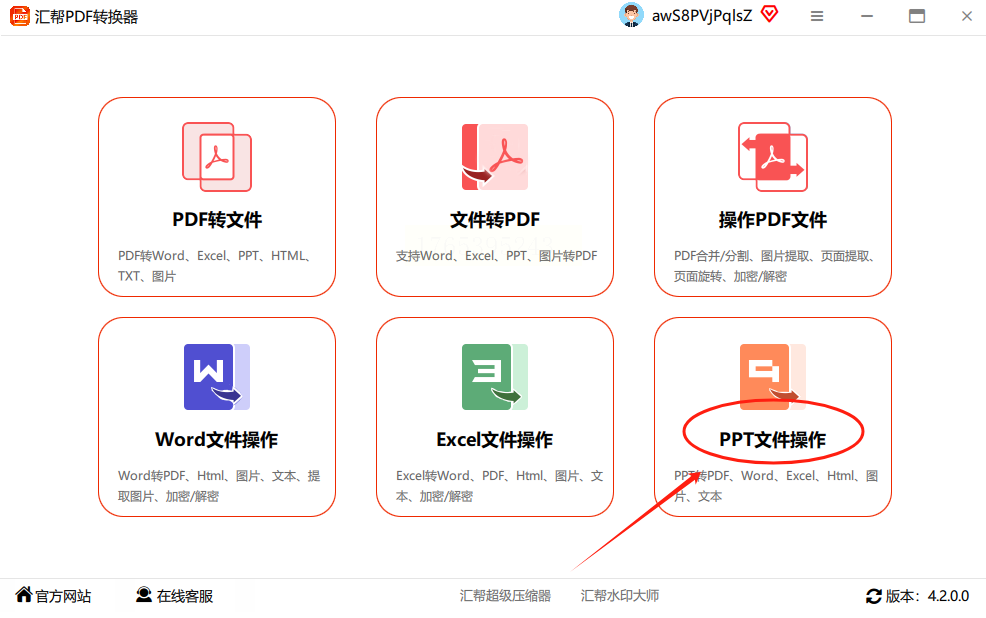Click the PPT文件操作 title
This screenshot has width=986, height=618.
[x=773, y=439]
